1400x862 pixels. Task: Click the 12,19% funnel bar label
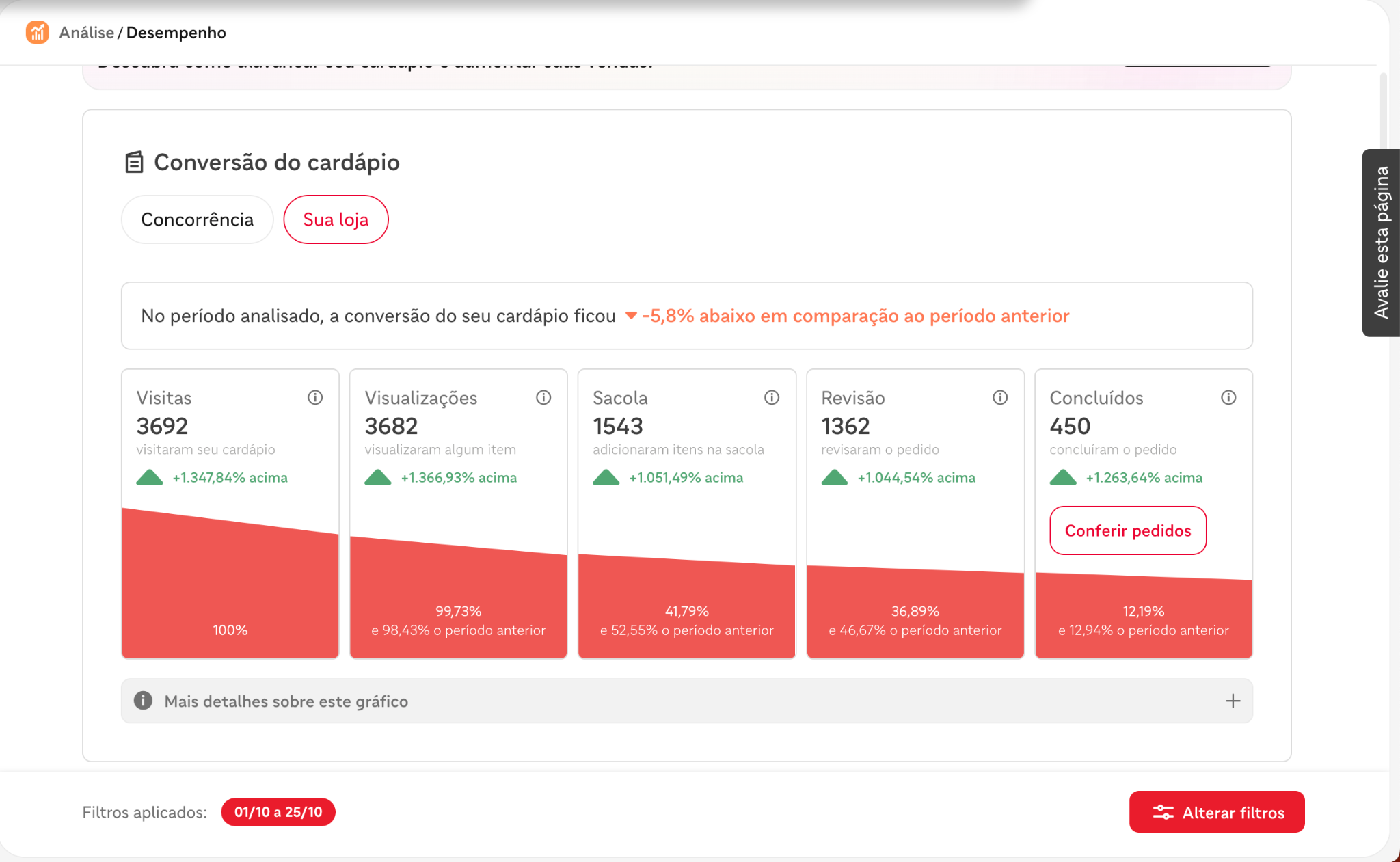point(1143,611)
